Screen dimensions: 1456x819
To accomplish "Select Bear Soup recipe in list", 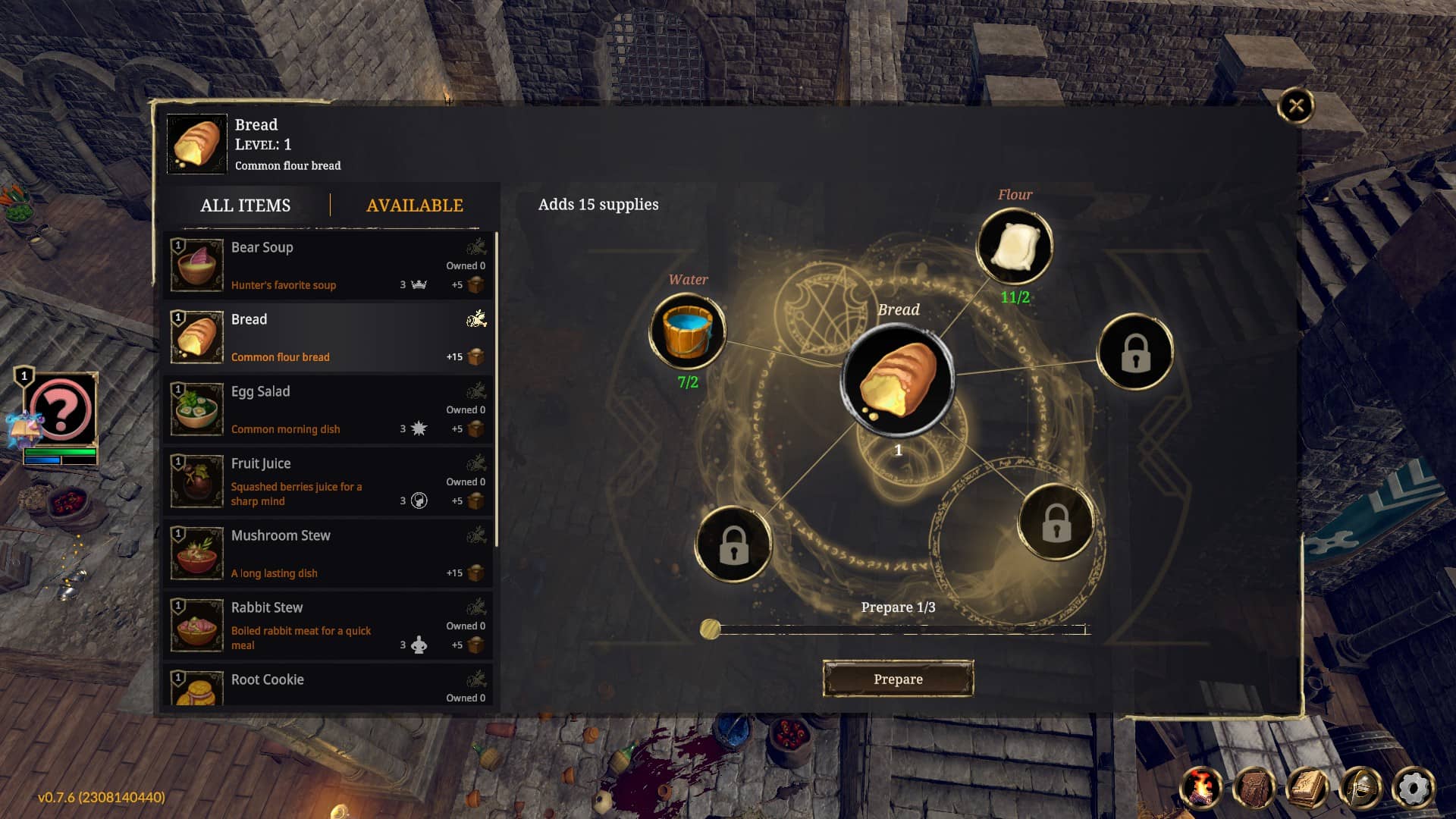I will [x=328, y=265].
